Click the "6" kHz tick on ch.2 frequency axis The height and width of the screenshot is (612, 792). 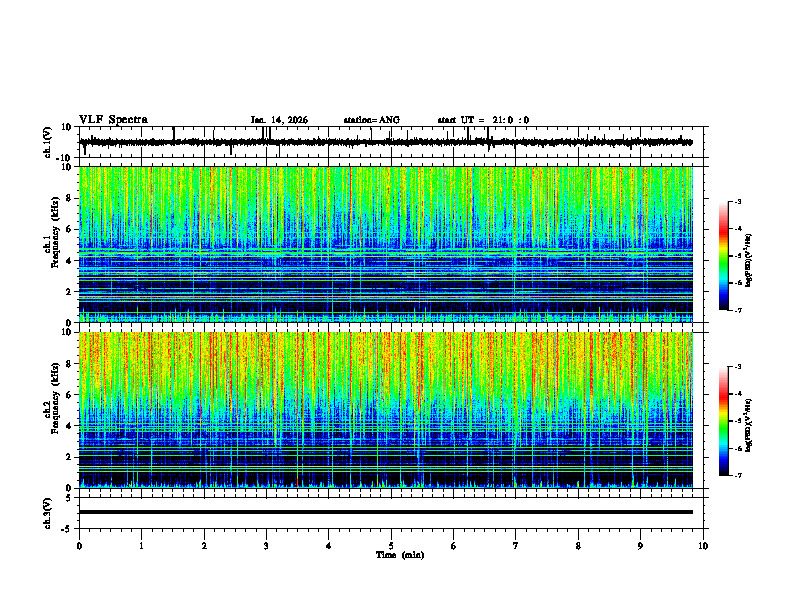[69, 395]
